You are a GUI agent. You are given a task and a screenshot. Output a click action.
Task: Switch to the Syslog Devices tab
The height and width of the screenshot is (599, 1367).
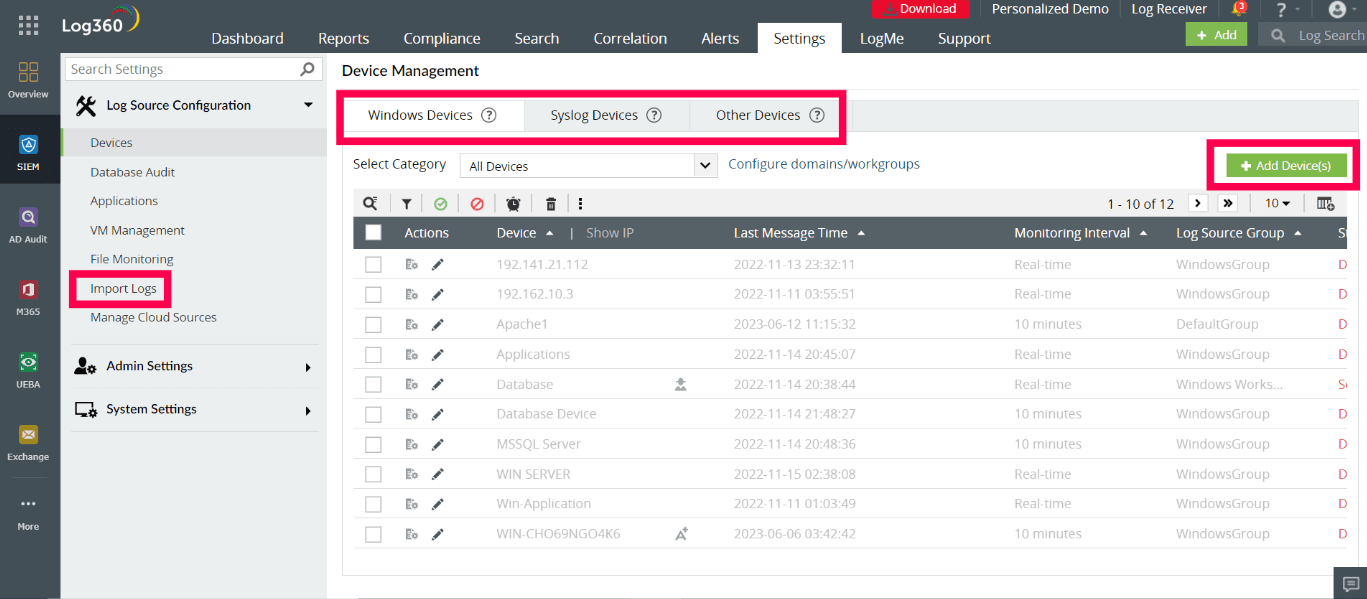click(605, 115)
